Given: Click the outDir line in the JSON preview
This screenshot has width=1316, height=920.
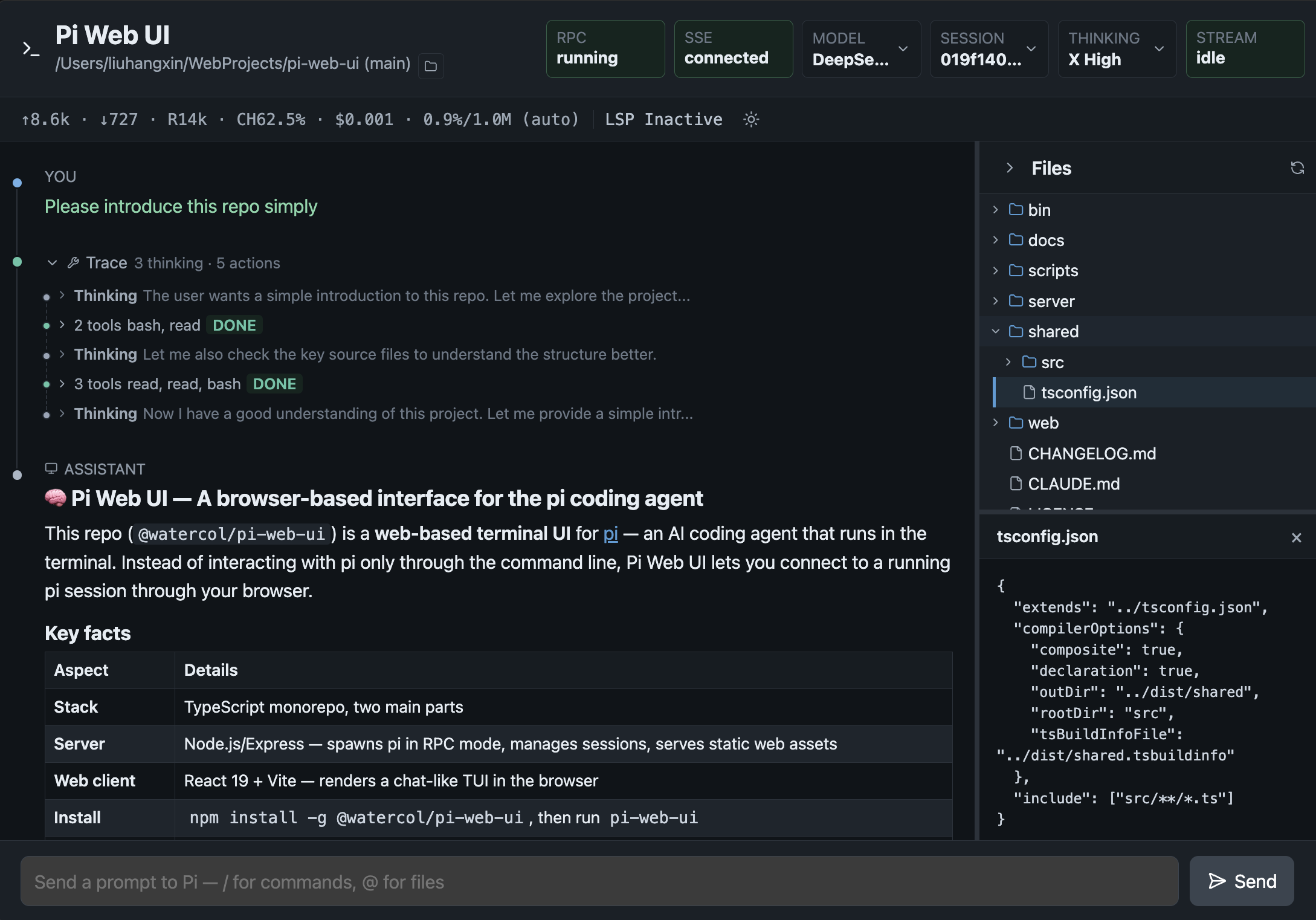Looking at the screenshot, I should [1145, 692].
